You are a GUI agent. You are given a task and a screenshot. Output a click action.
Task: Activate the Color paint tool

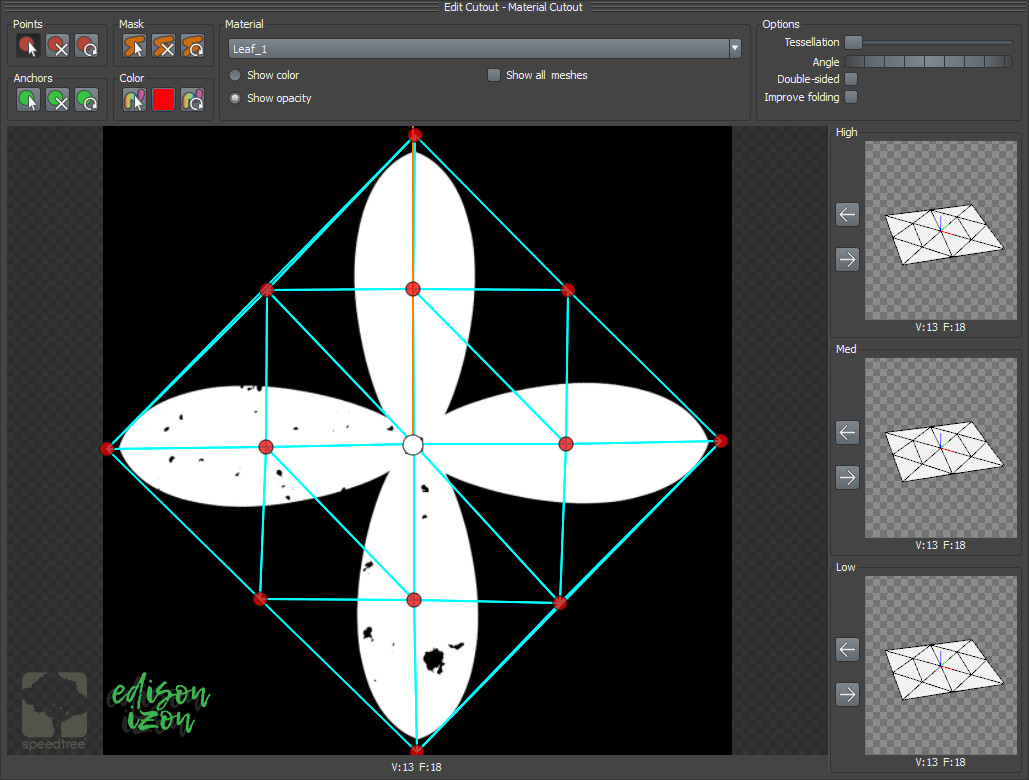point(133,99)
